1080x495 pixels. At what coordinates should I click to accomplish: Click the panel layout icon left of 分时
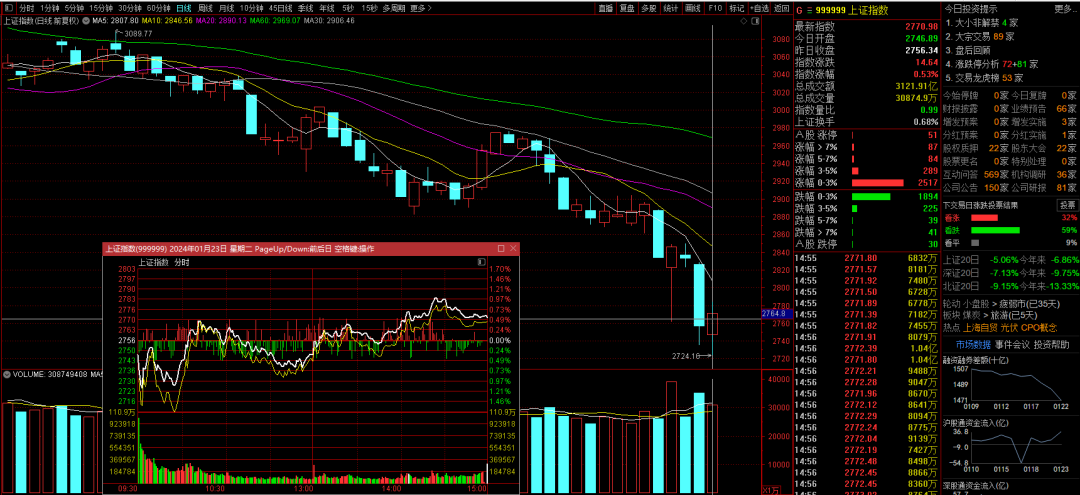coord(8,8)
